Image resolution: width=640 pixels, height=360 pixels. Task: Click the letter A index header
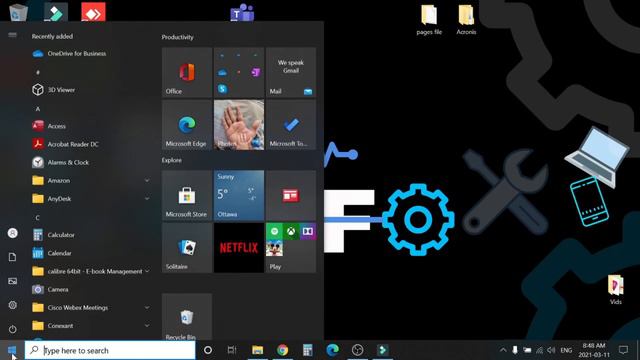click(x=38, y=109)
